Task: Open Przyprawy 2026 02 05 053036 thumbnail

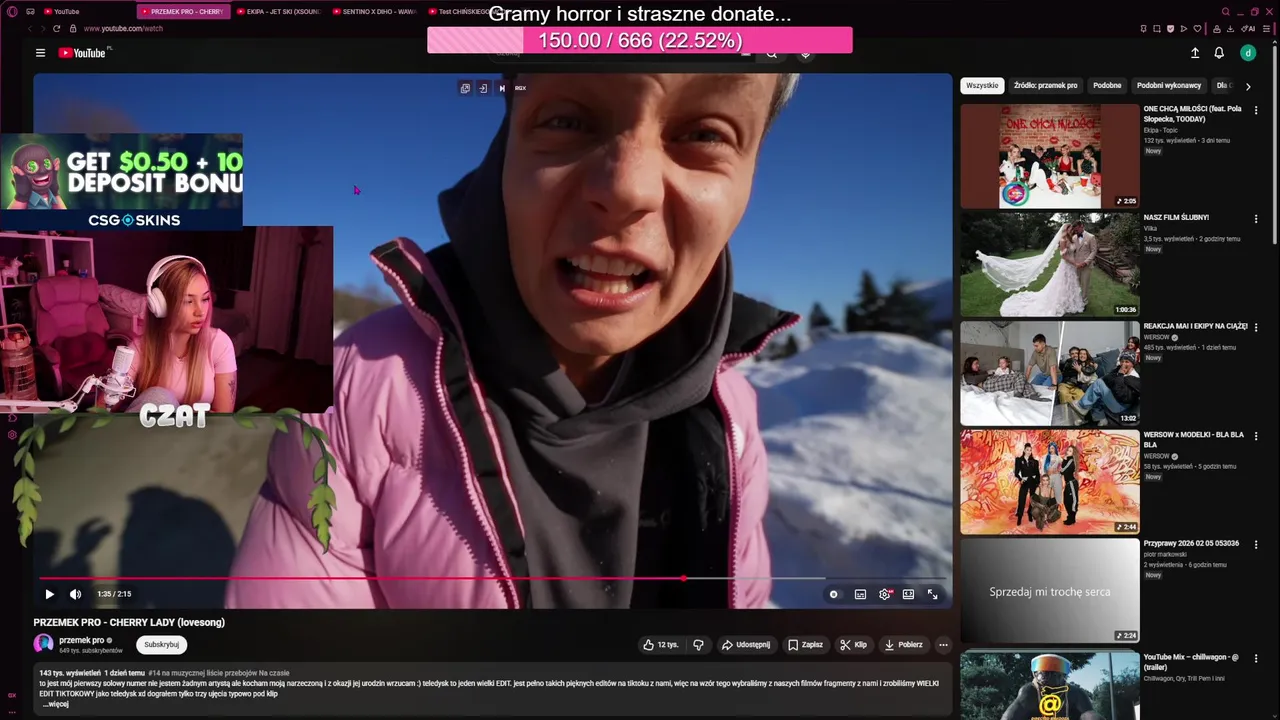Action: tap(1049, 591)
